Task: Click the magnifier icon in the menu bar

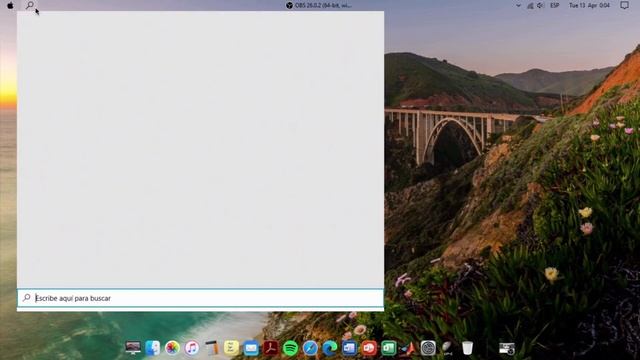Action: (x=30, y=5)
